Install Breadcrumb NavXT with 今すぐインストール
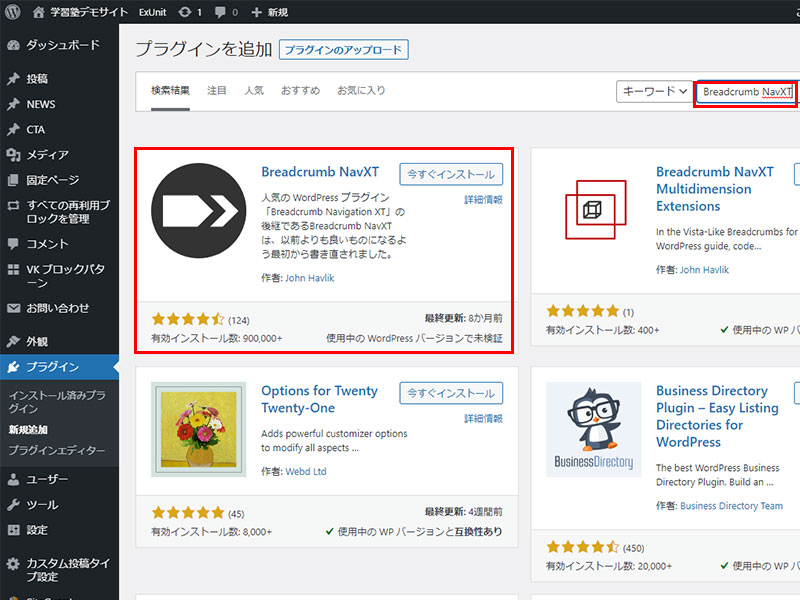This screenshot has width=800, height=600. pos(451,173)
